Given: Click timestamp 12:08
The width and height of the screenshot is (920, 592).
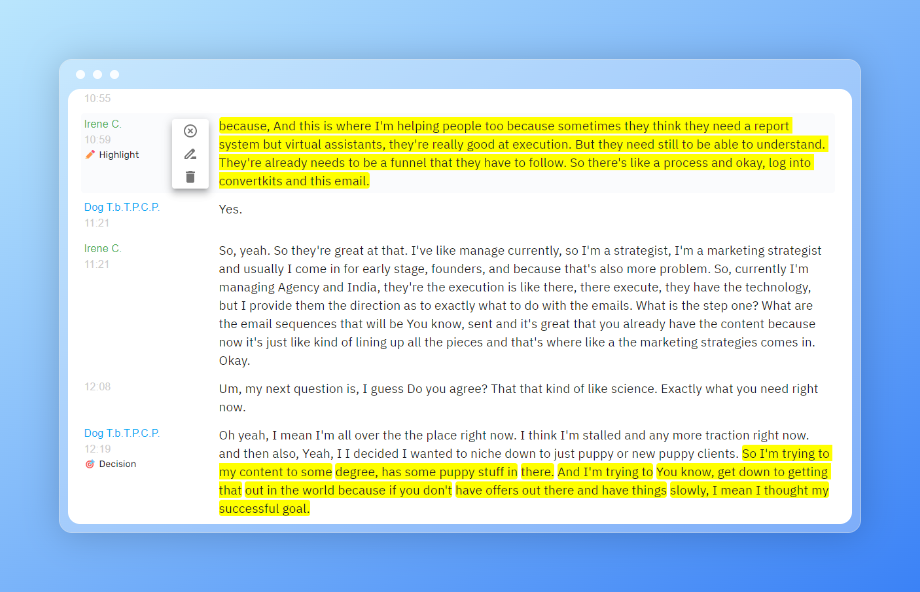Looking at the screenshot, I should point(97,387).
